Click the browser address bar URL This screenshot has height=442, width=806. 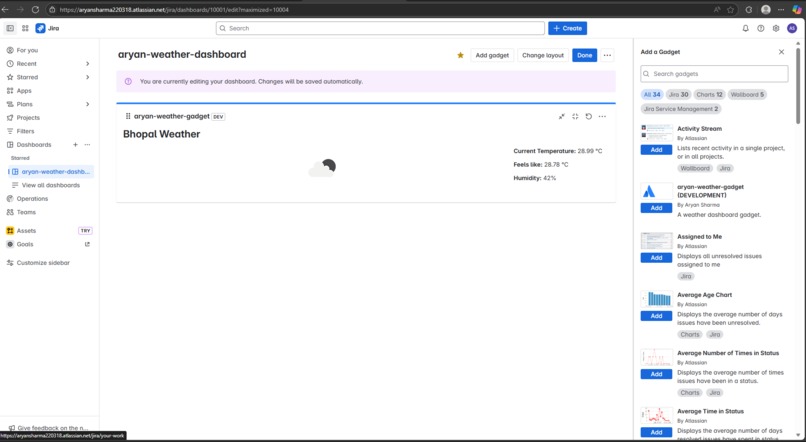click(174, 9)
